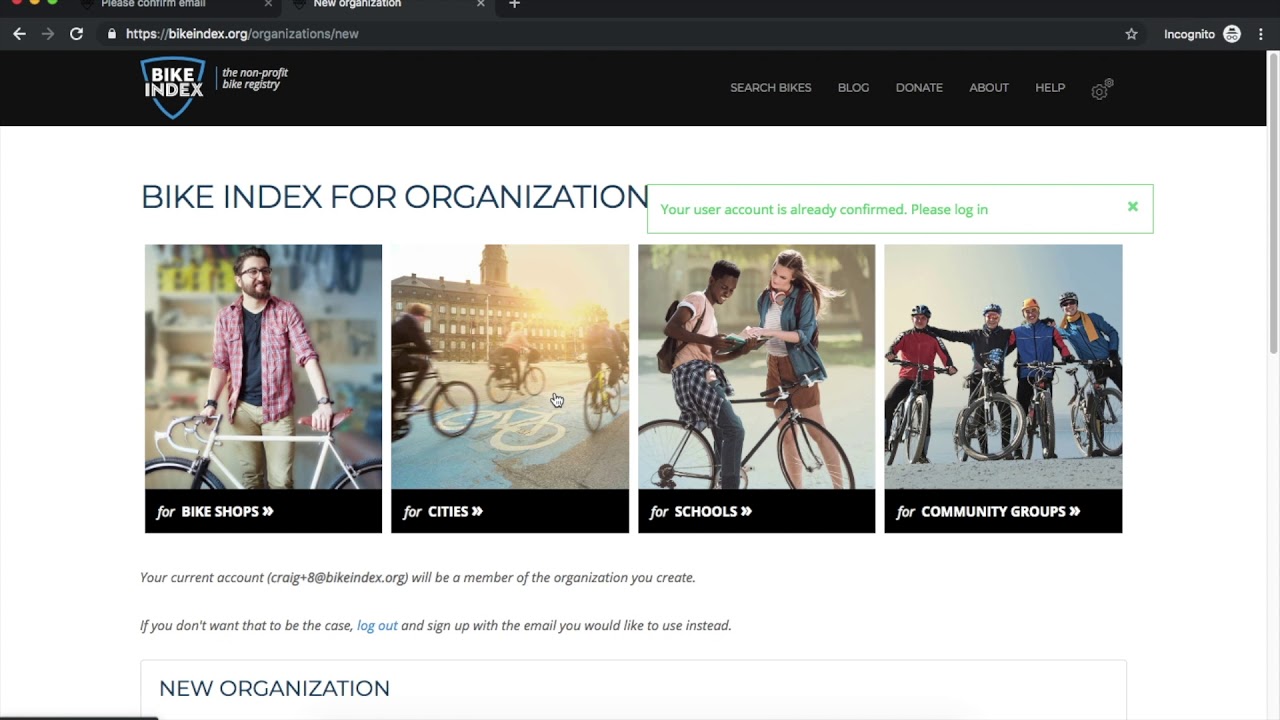Viewport: 1280px width, 720px height.
Task: Go to the BLOG page
Action: pyautogui.click(x=853, y=88)
